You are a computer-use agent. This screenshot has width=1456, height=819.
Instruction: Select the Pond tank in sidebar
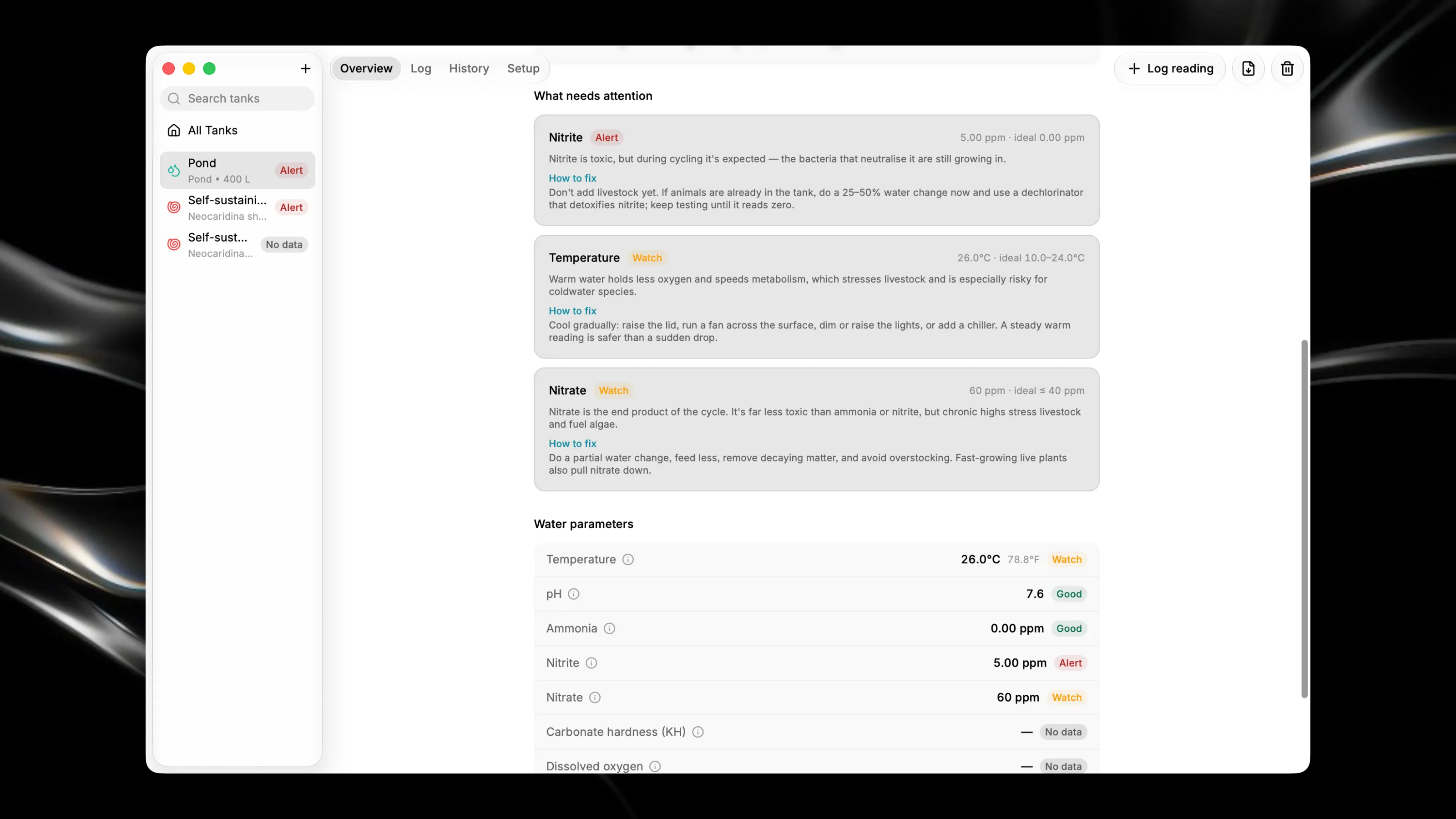(x=238, y=170)
